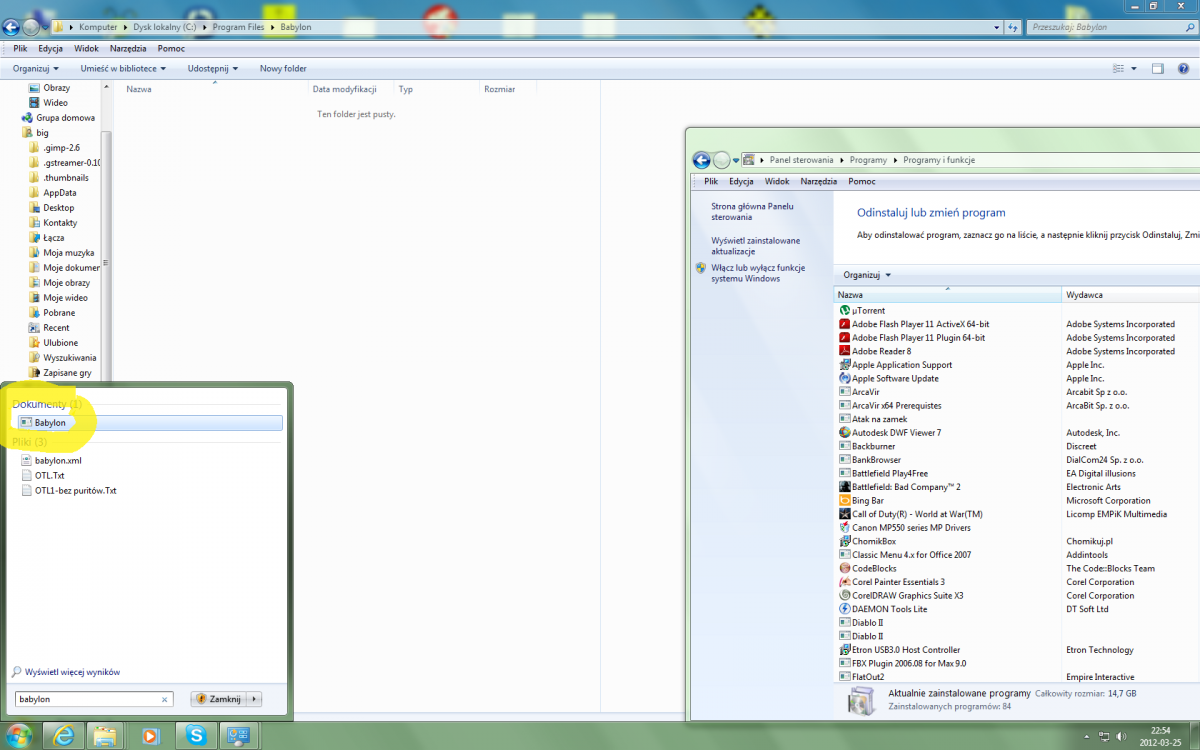1200x750 pixels.
Task: Open the Edycja menu in the Programy i funkcje window
Action: click(741, 182)
